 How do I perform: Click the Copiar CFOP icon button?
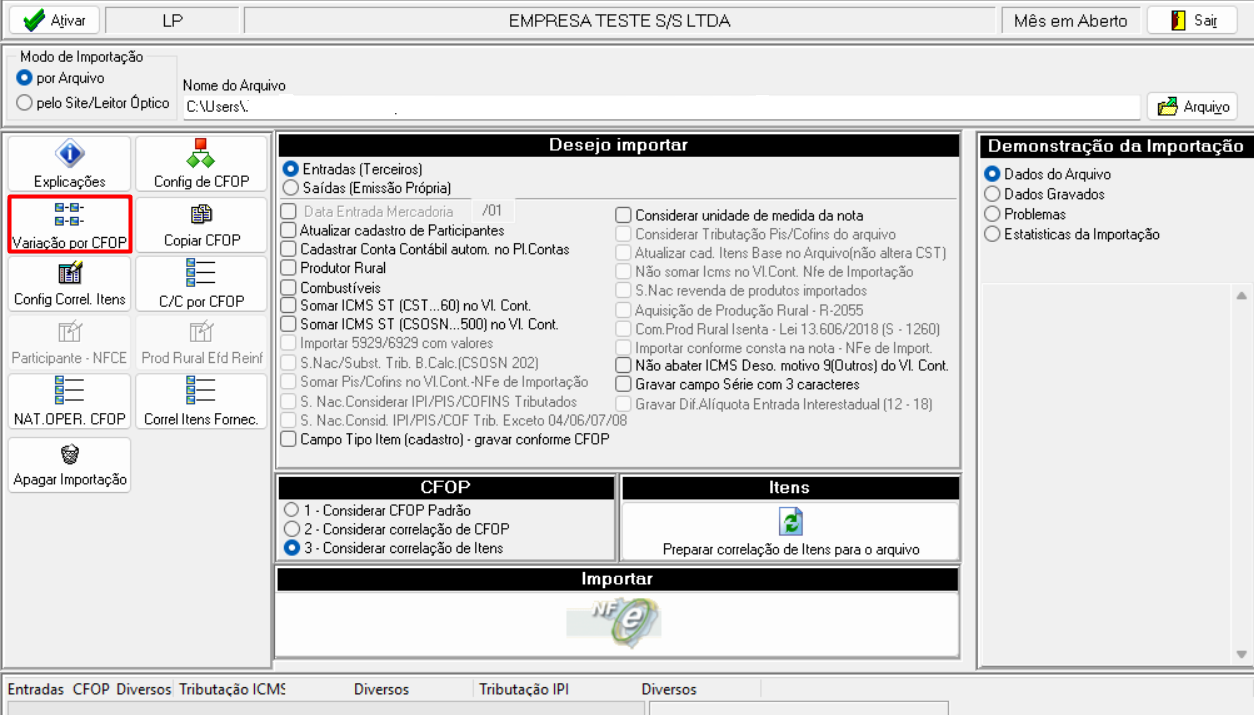pyautogui.click(x=201, y=224)
